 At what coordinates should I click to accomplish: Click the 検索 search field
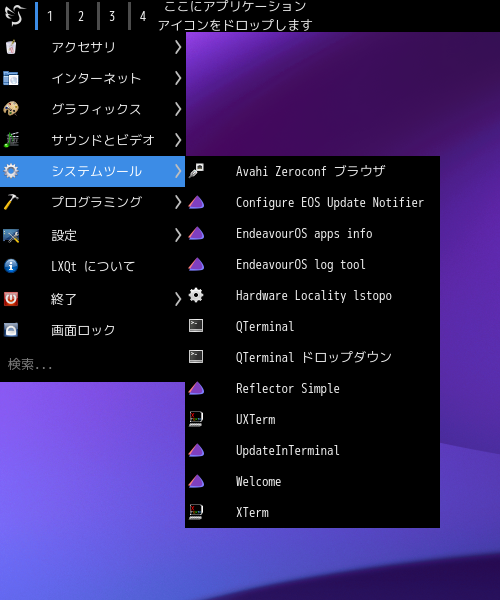93,364
